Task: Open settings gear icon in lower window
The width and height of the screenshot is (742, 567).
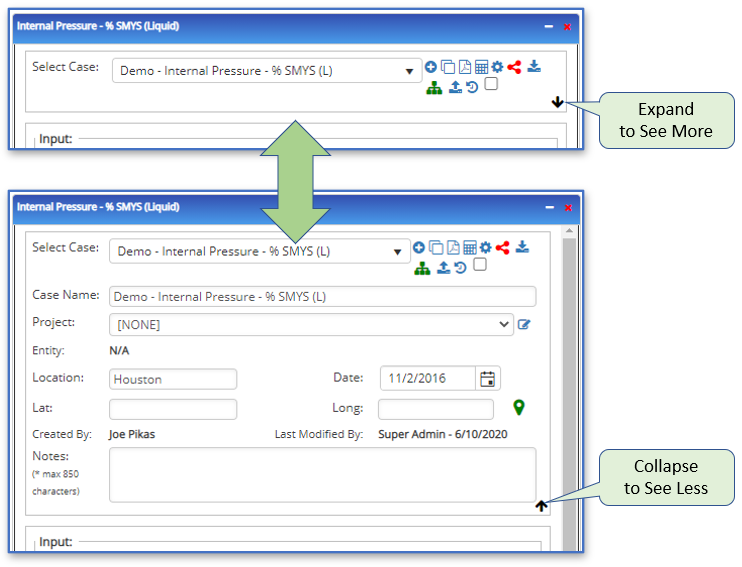Action: tap(485, 248)
